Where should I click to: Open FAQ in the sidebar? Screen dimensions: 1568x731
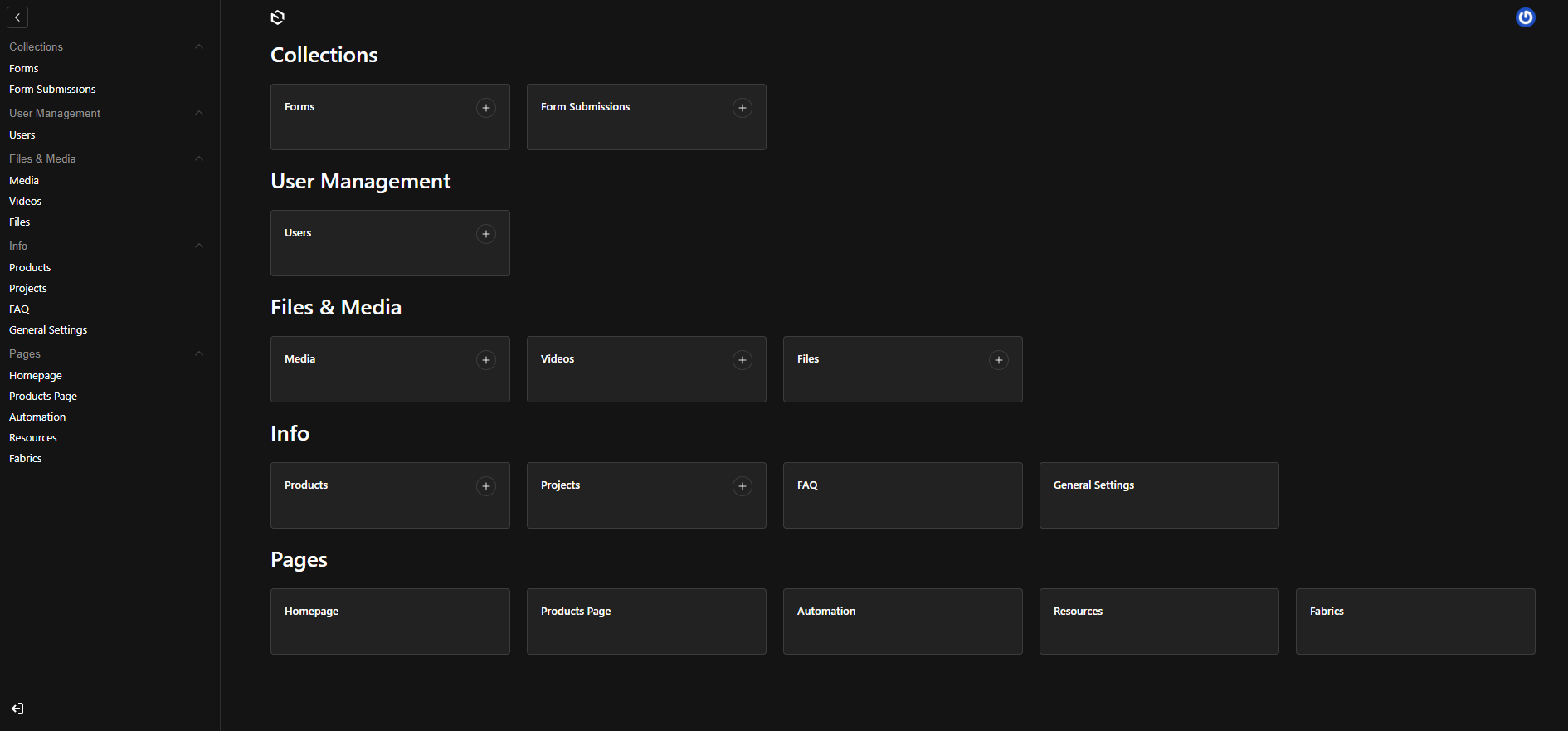tap(19, 309)
